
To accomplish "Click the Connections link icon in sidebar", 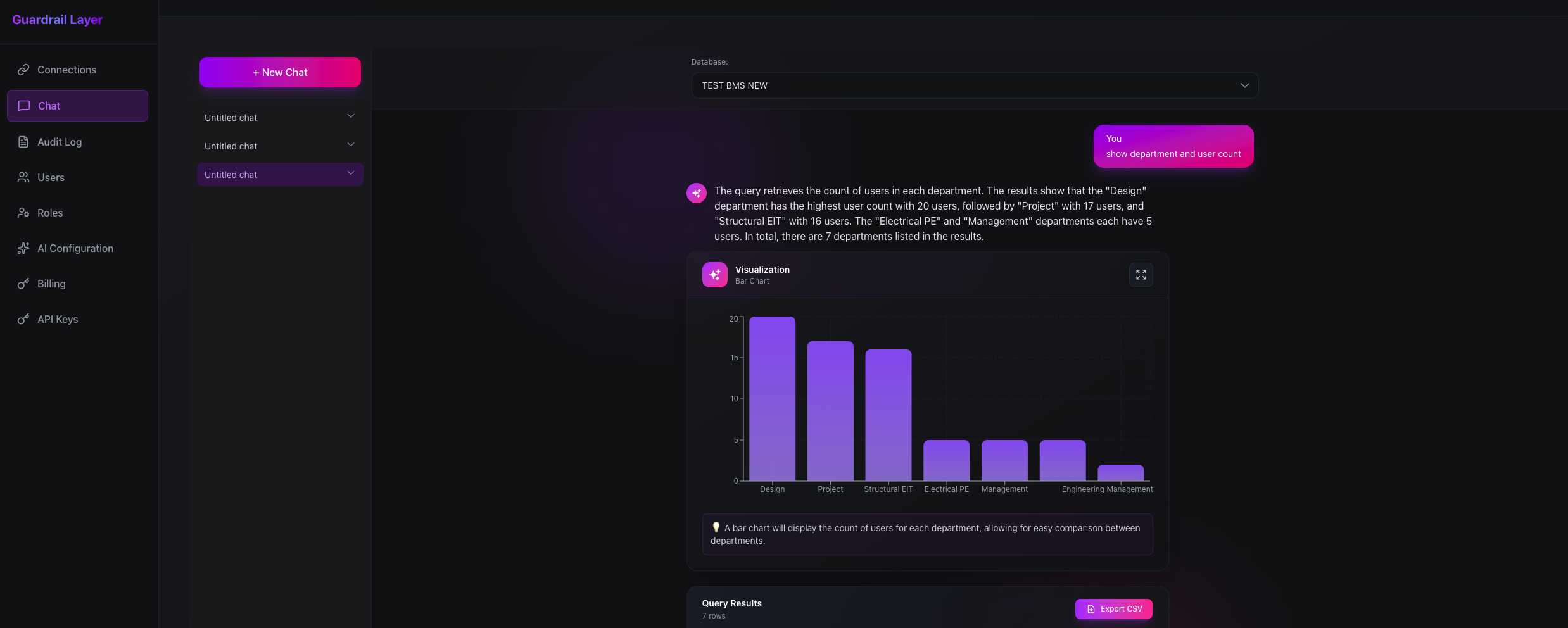I will tap(23, 70).
